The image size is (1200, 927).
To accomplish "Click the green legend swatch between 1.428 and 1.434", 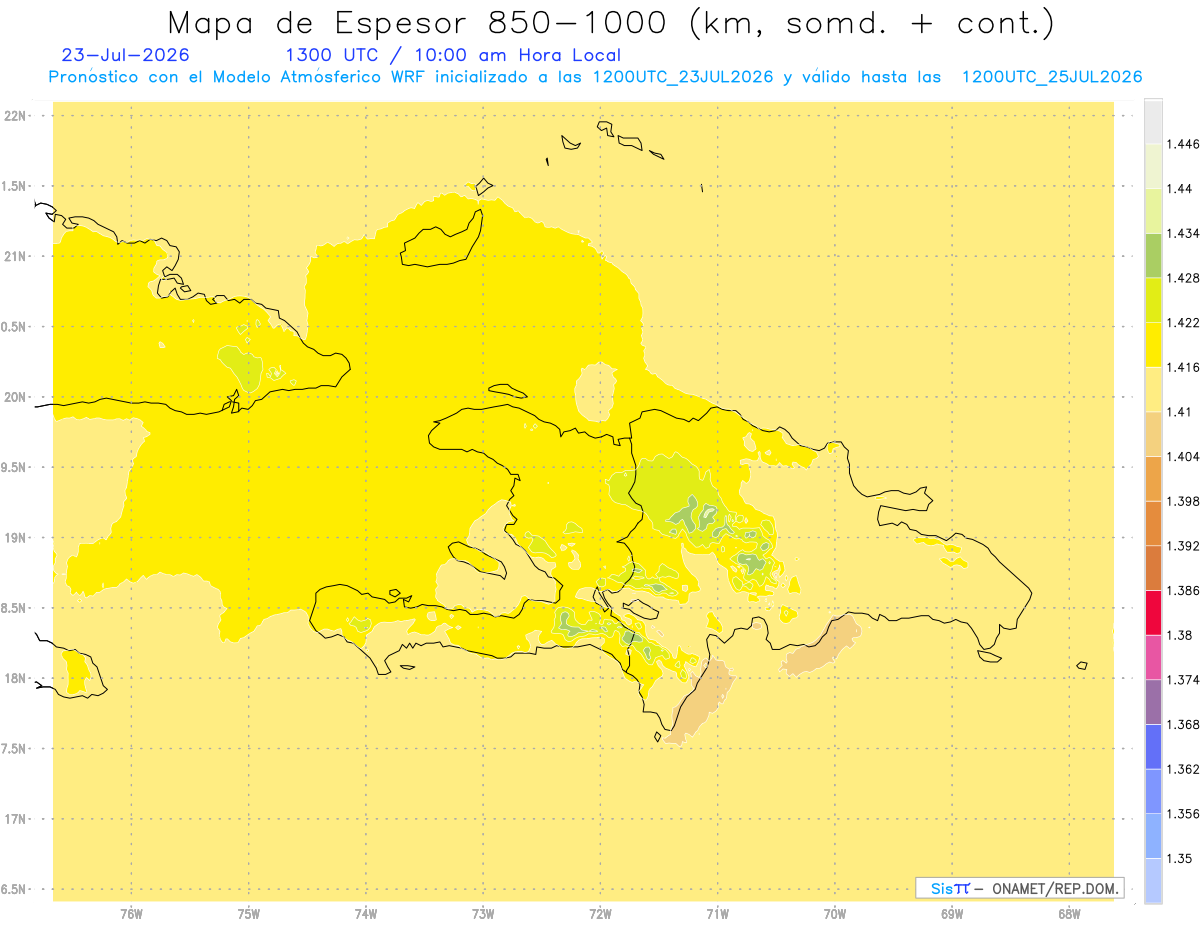I will (x=1153, y=255).
